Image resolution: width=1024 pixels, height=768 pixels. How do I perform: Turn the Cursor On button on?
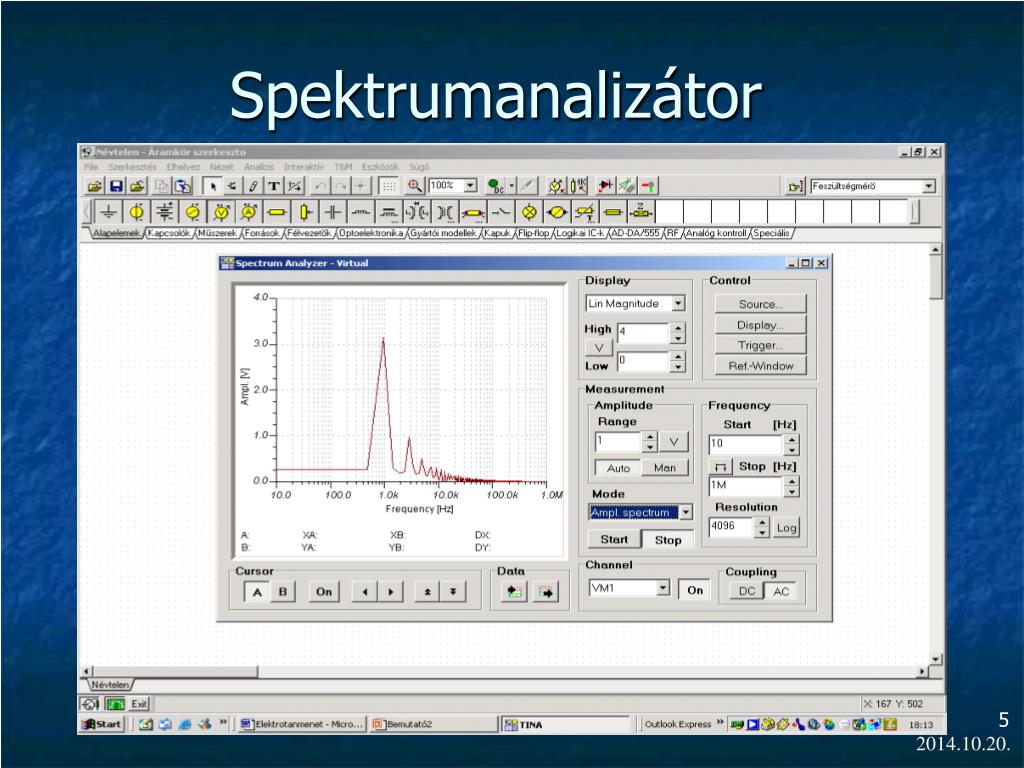324,592
